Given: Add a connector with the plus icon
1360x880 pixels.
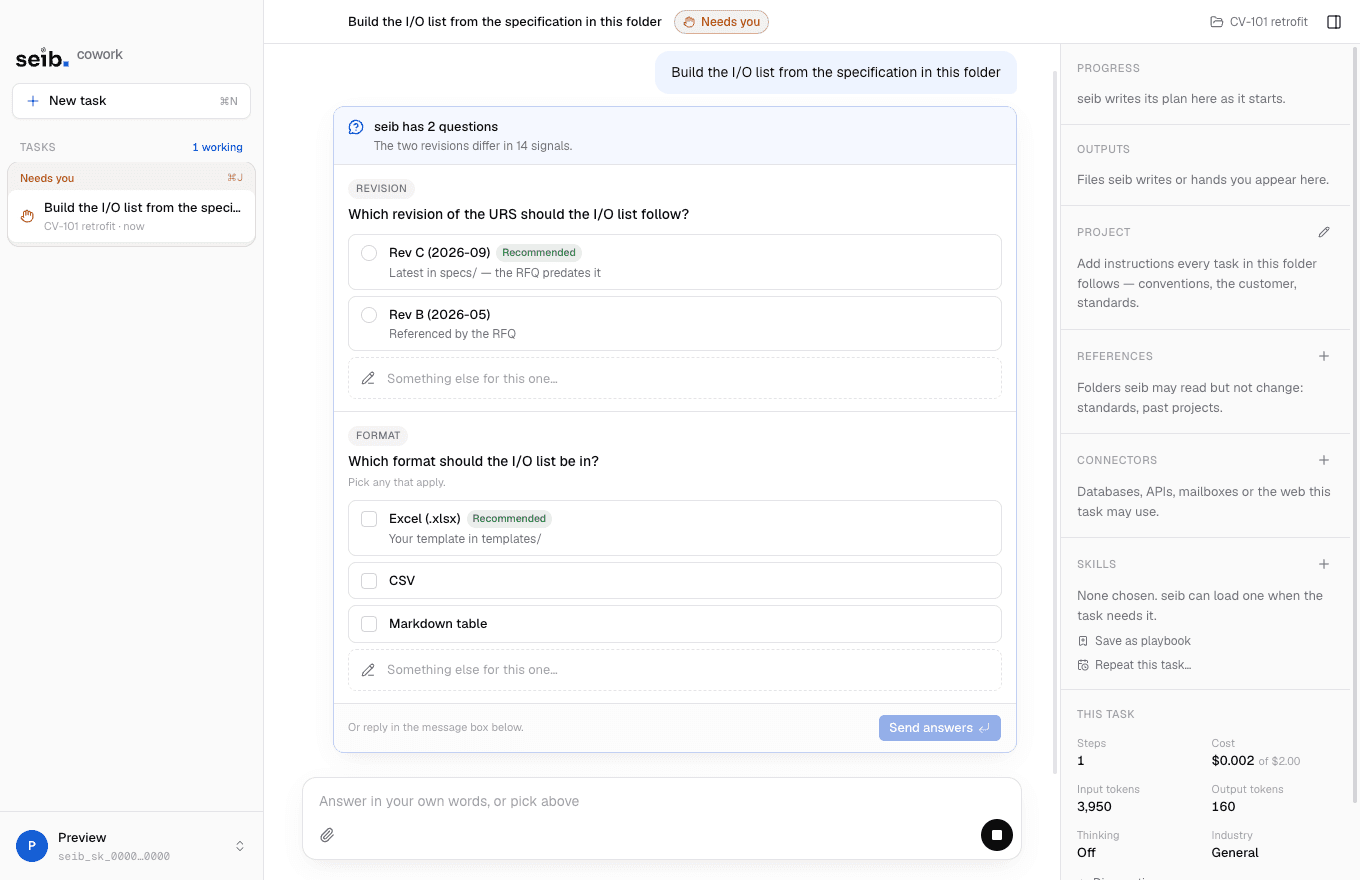Looking at the screenshot, I should click(1324, 460).
